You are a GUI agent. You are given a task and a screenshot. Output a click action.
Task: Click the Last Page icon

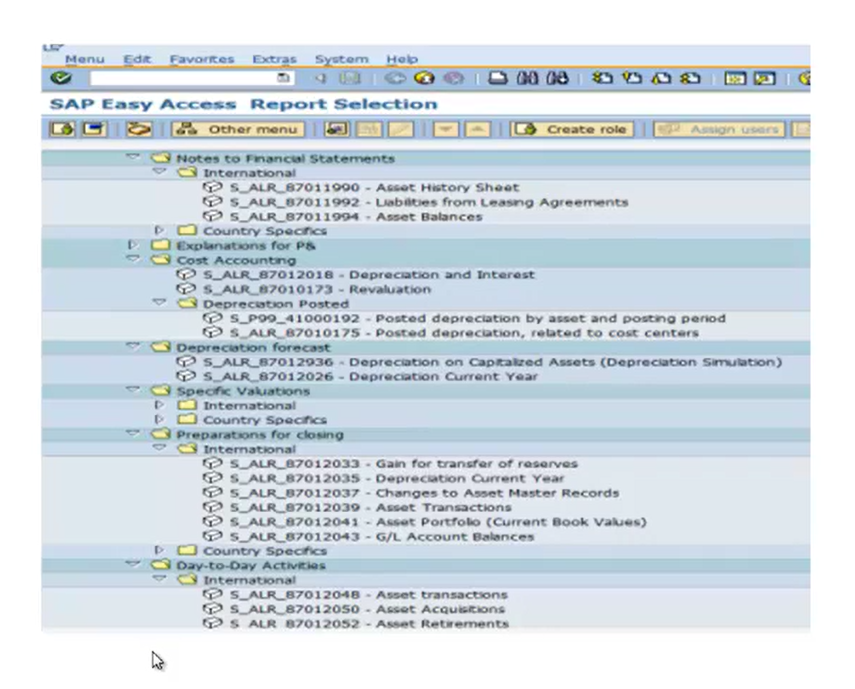(x=690, y=78)
